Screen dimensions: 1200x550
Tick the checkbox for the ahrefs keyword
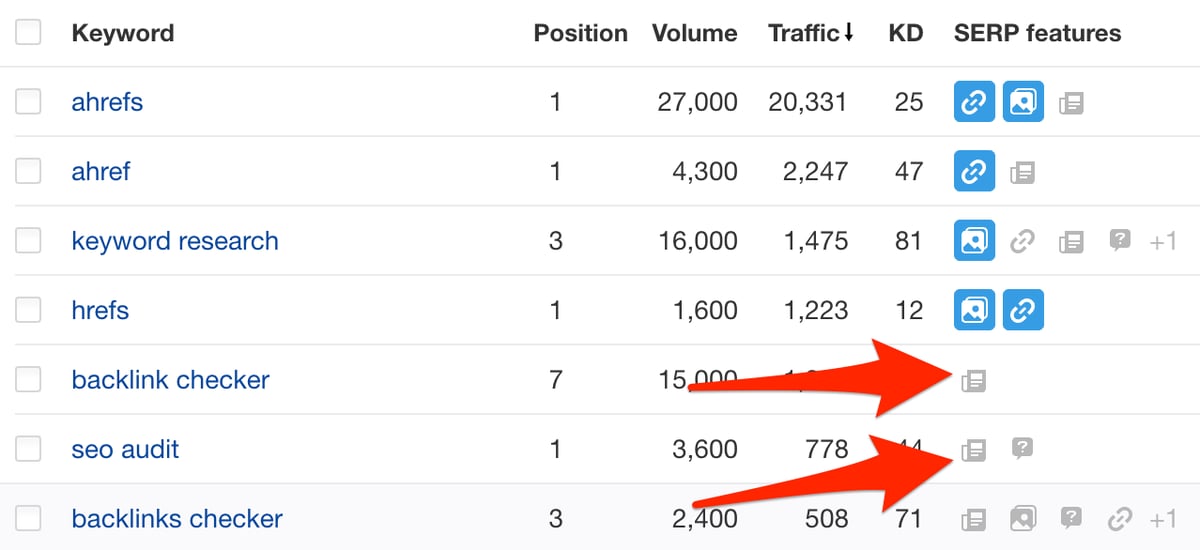click(x=28, y=102)
